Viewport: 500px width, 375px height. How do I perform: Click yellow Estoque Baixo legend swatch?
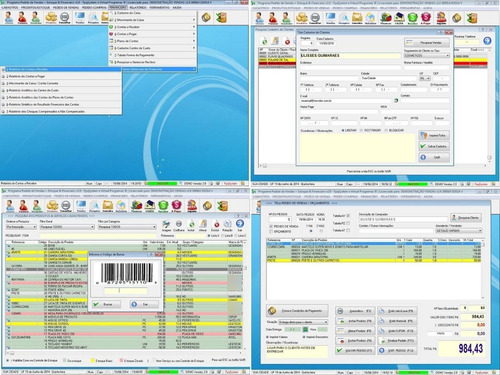point(93,361)
